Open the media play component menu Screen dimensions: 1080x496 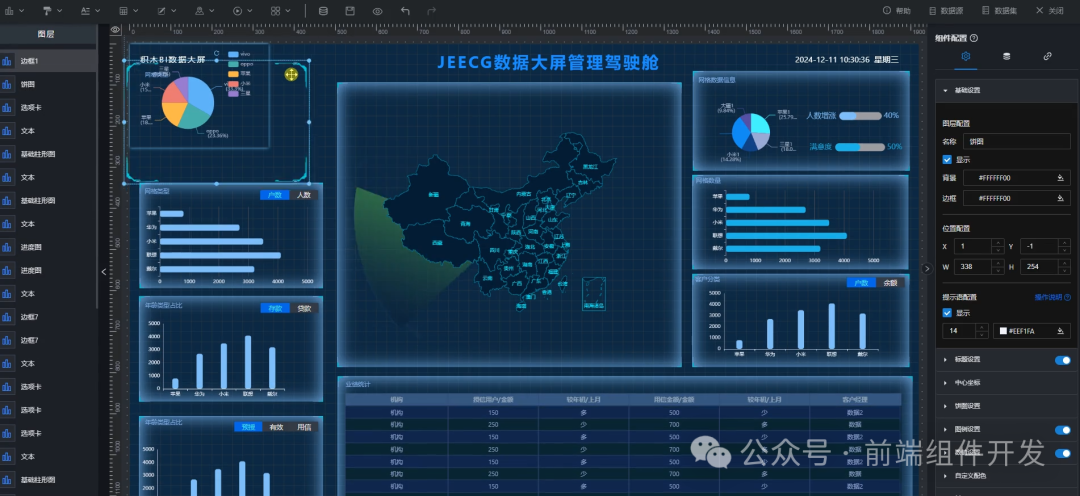click(x=242, y=11)
